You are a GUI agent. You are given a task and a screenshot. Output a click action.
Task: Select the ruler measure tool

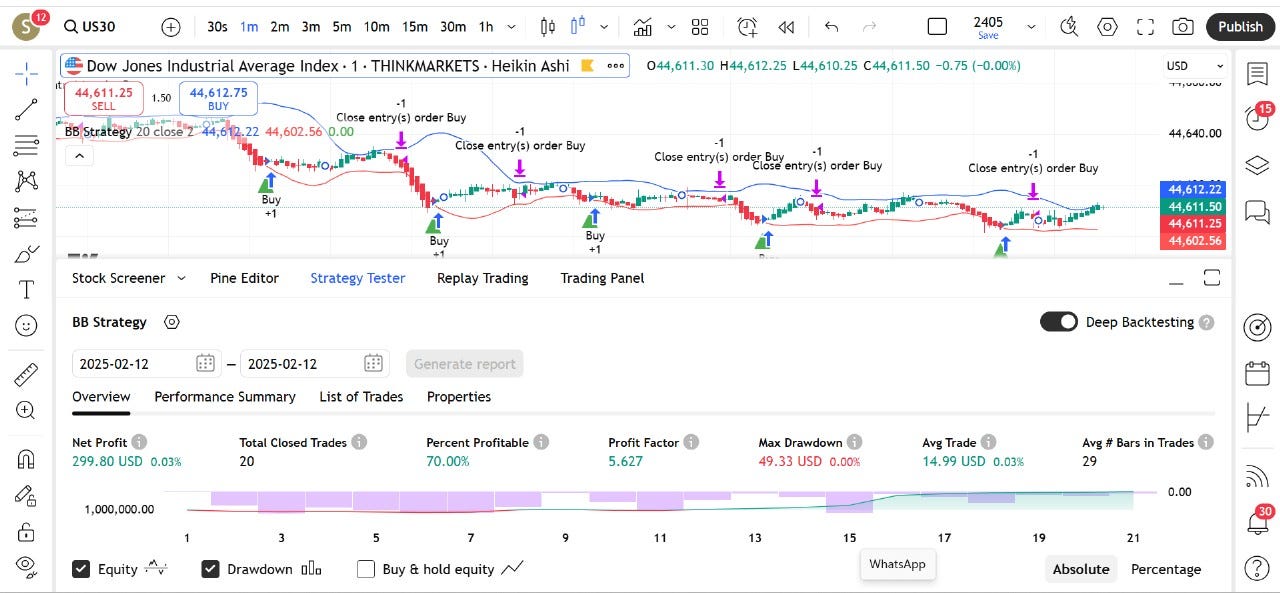[27, 375]
